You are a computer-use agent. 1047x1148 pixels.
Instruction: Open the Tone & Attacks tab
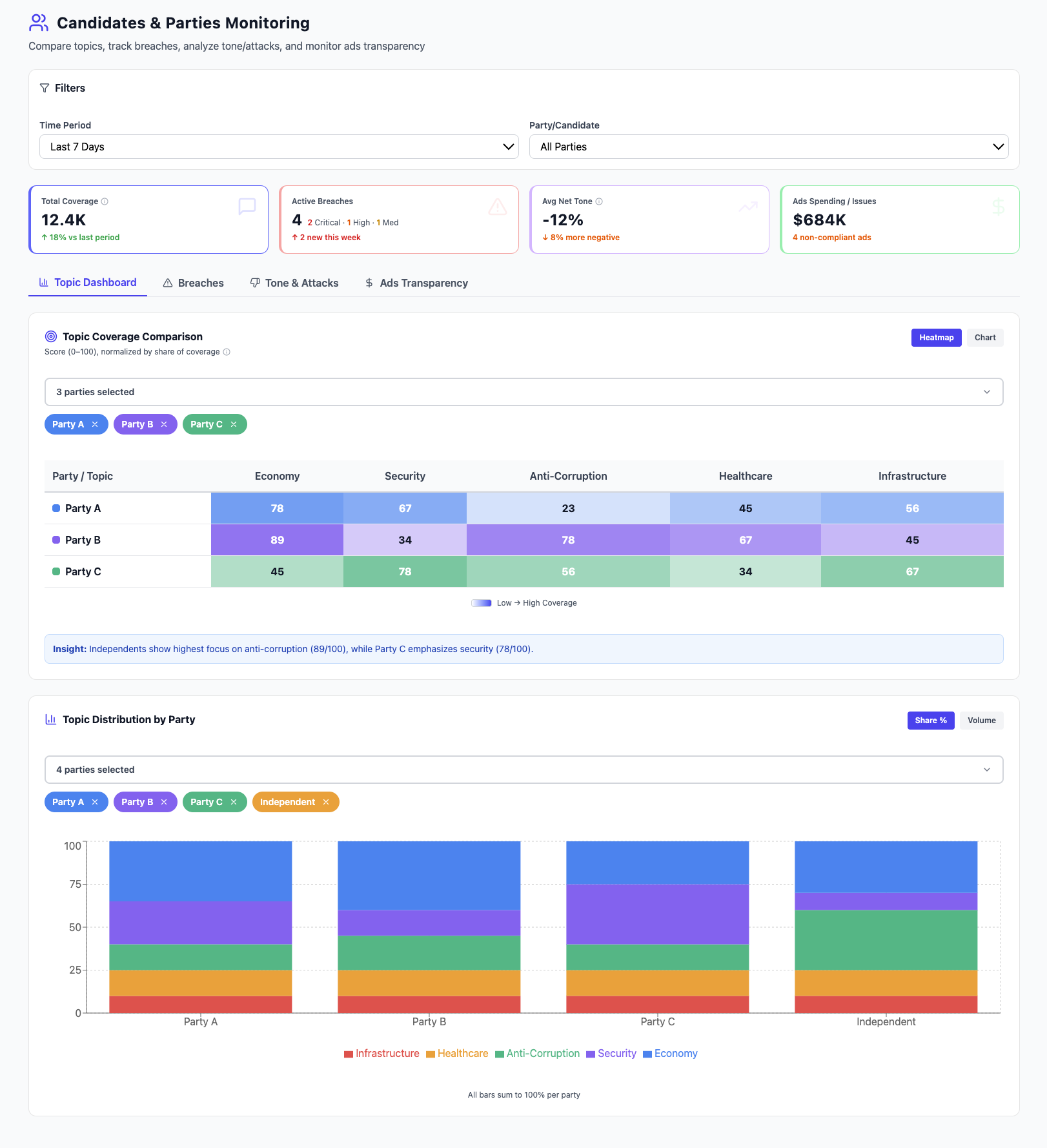294,283
